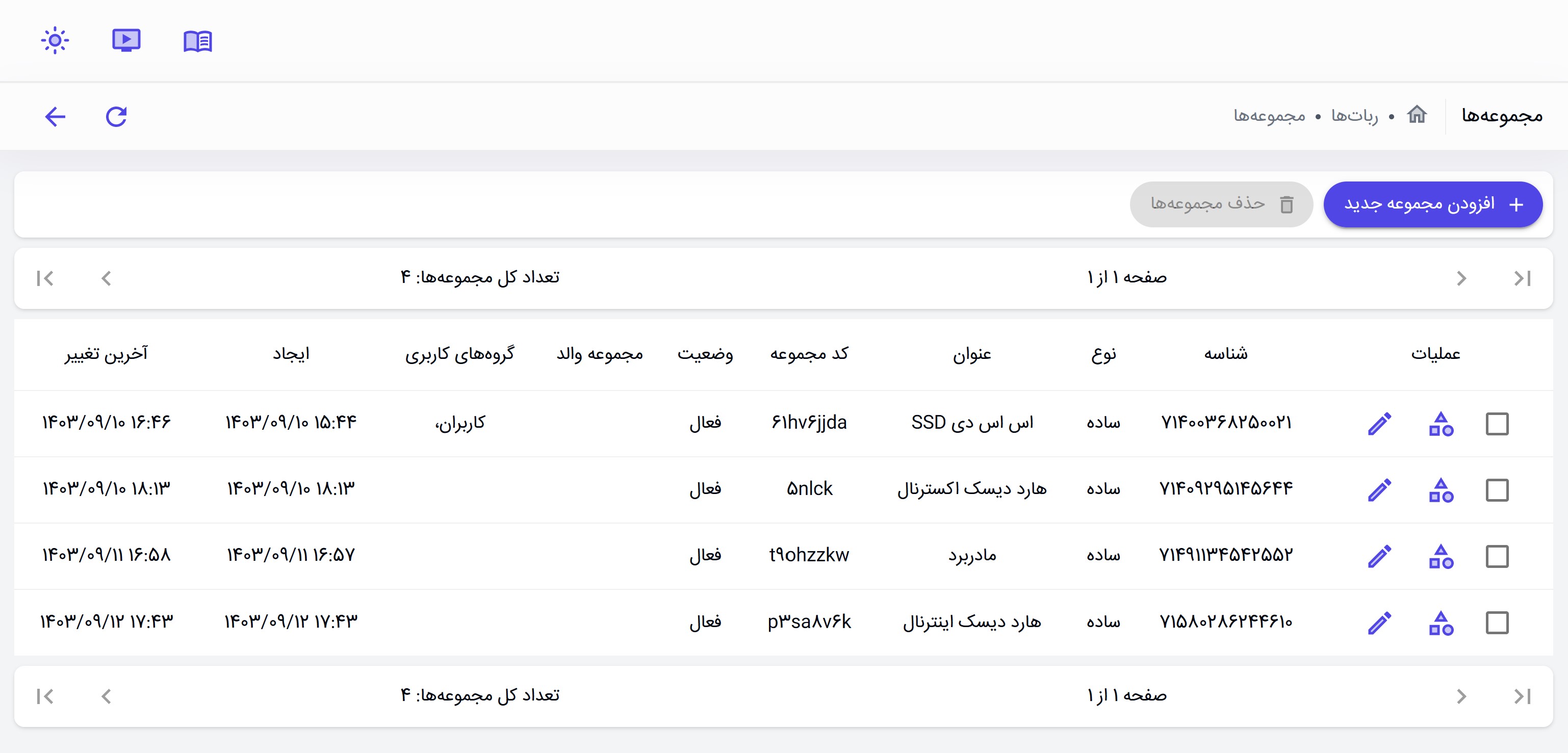
Task: Check the box for هارد دیسک اینترنال row
Action: [x=1497, y=622]
